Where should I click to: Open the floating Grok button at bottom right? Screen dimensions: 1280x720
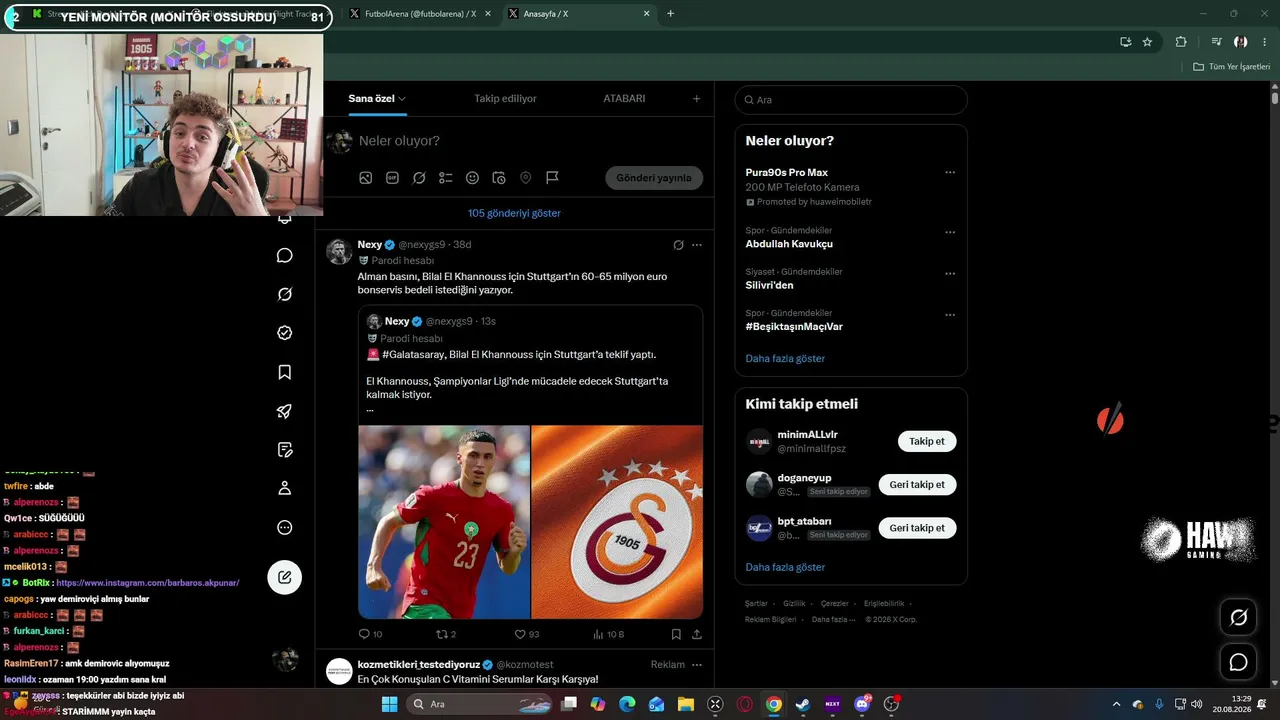pyautogui.click(x=1238, y=618)
